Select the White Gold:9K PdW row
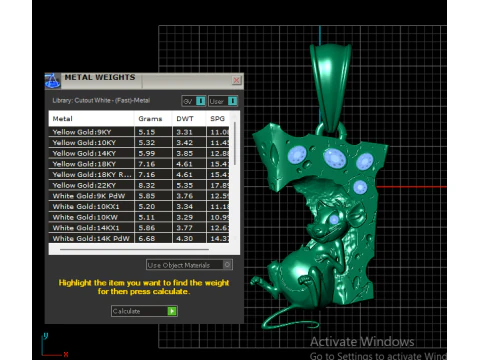 139,196
